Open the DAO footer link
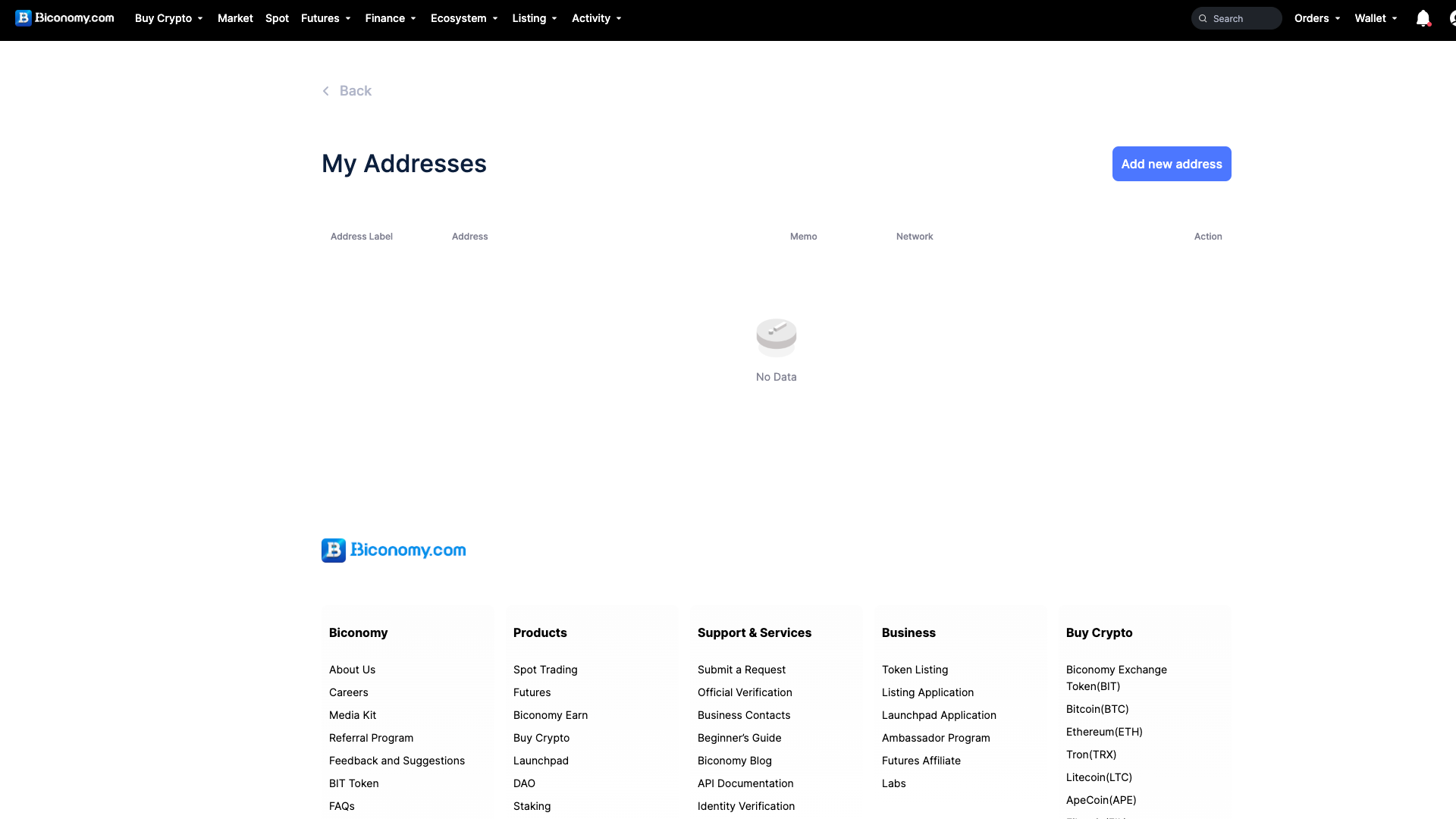Screen dimensions: 1456x819 524,783
